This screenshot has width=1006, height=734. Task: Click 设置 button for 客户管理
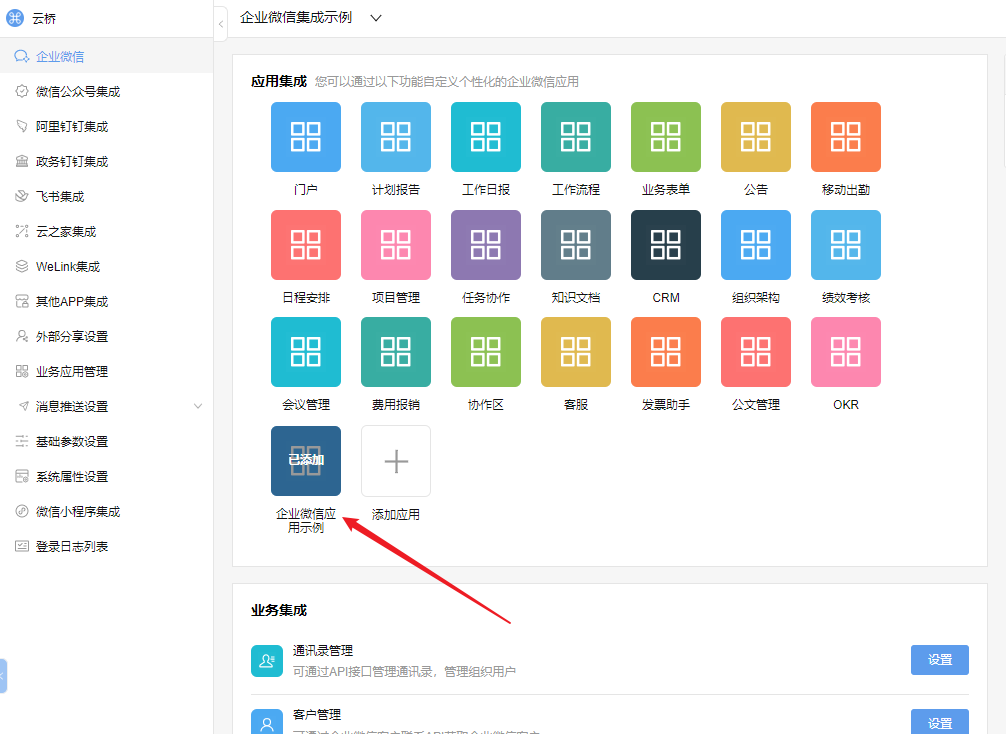(x=939, y=722)
